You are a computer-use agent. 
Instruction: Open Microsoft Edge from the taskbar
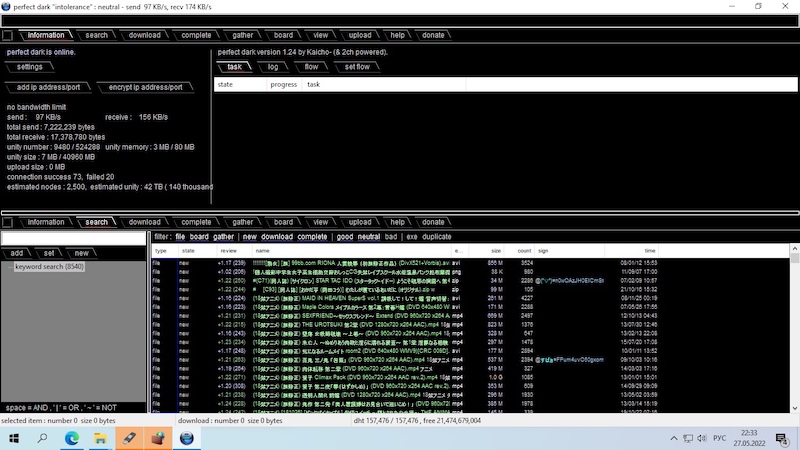click(72, 438)
